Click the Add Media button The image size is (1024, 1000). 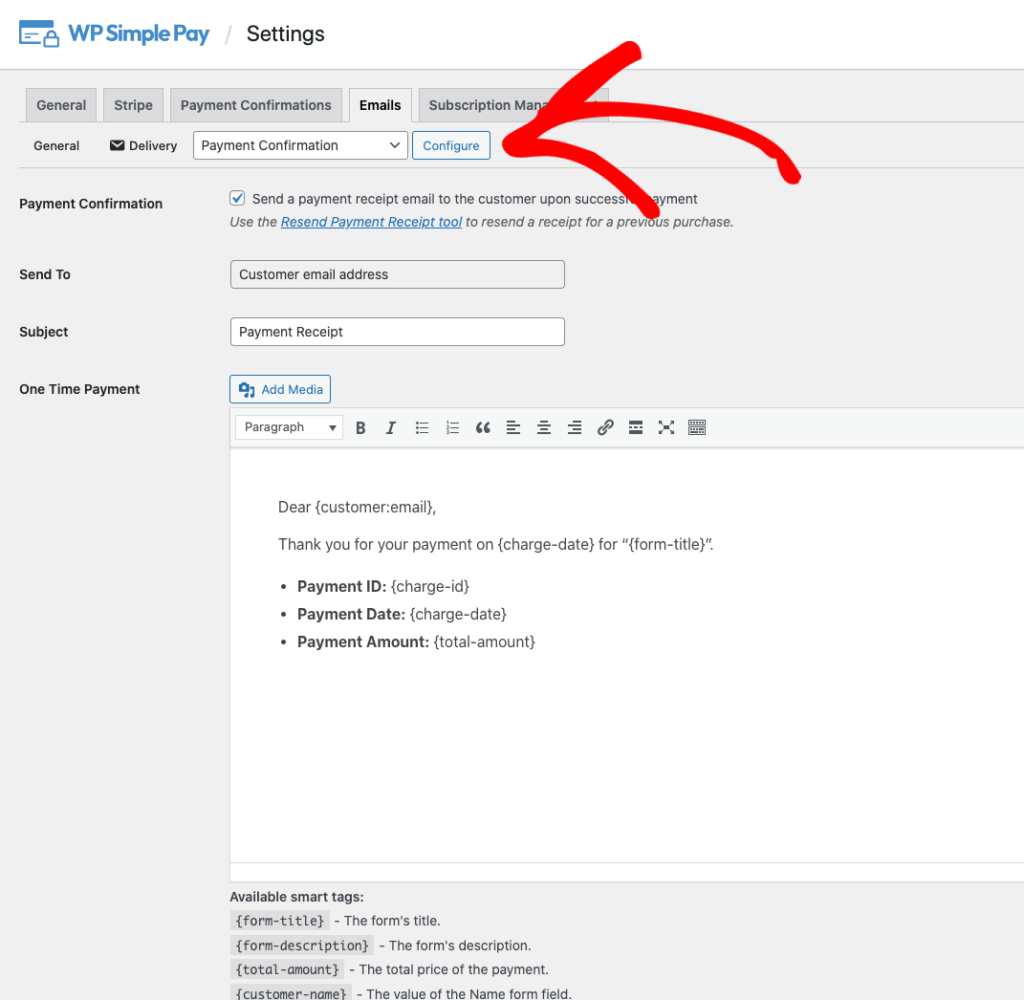280,390
